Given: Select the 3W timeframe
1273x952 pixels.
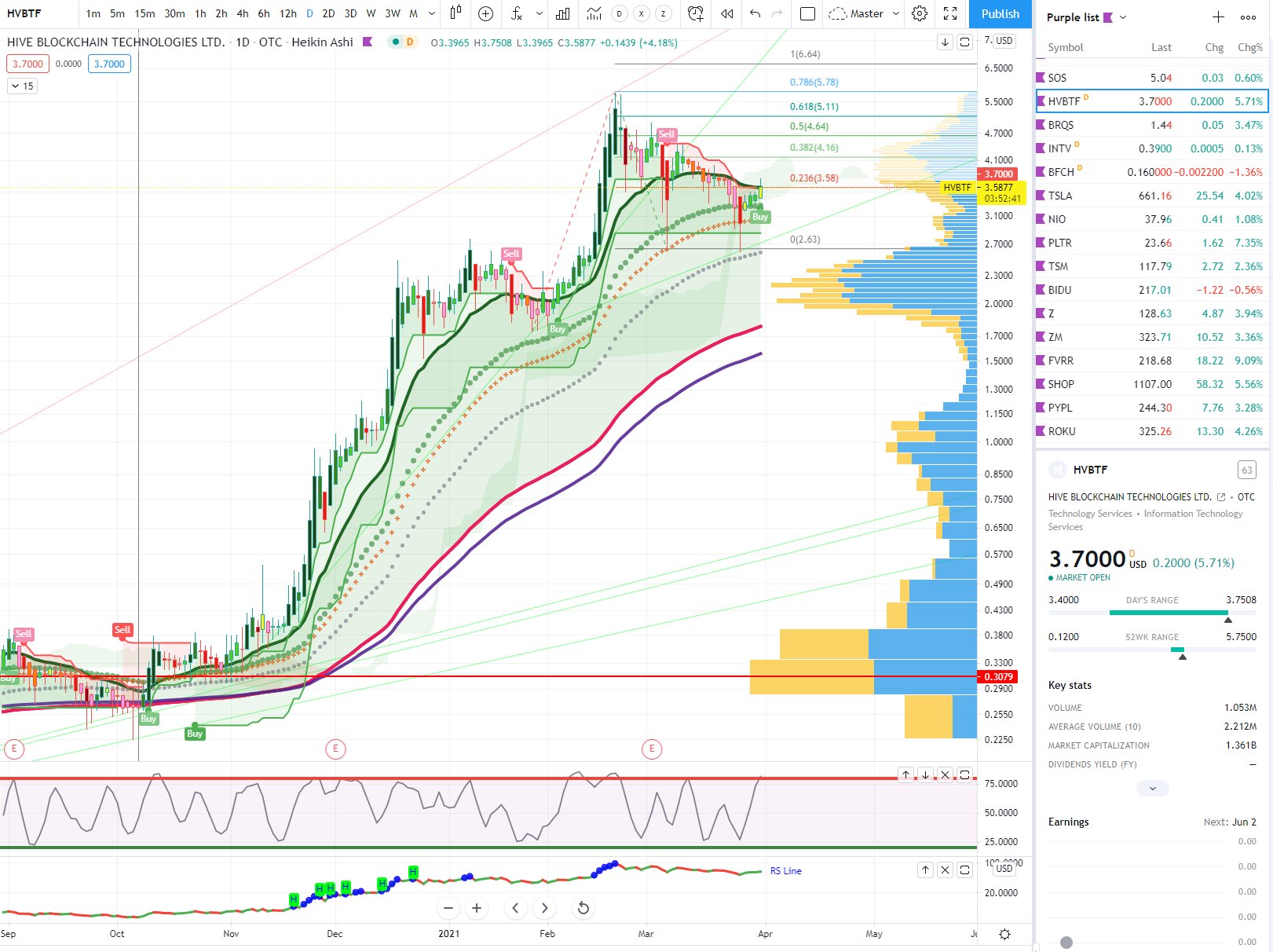Looking at the screenshot, I should point(393,13).
